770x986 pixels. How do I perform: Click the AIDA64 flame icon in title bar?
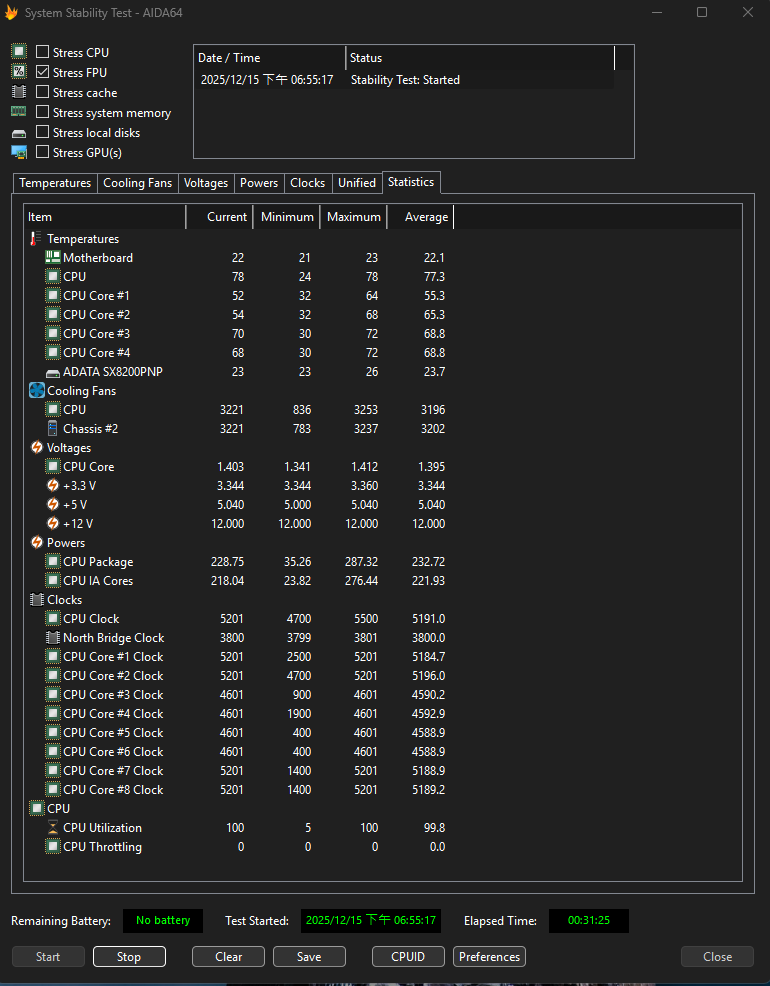click(x=12, y=13)
